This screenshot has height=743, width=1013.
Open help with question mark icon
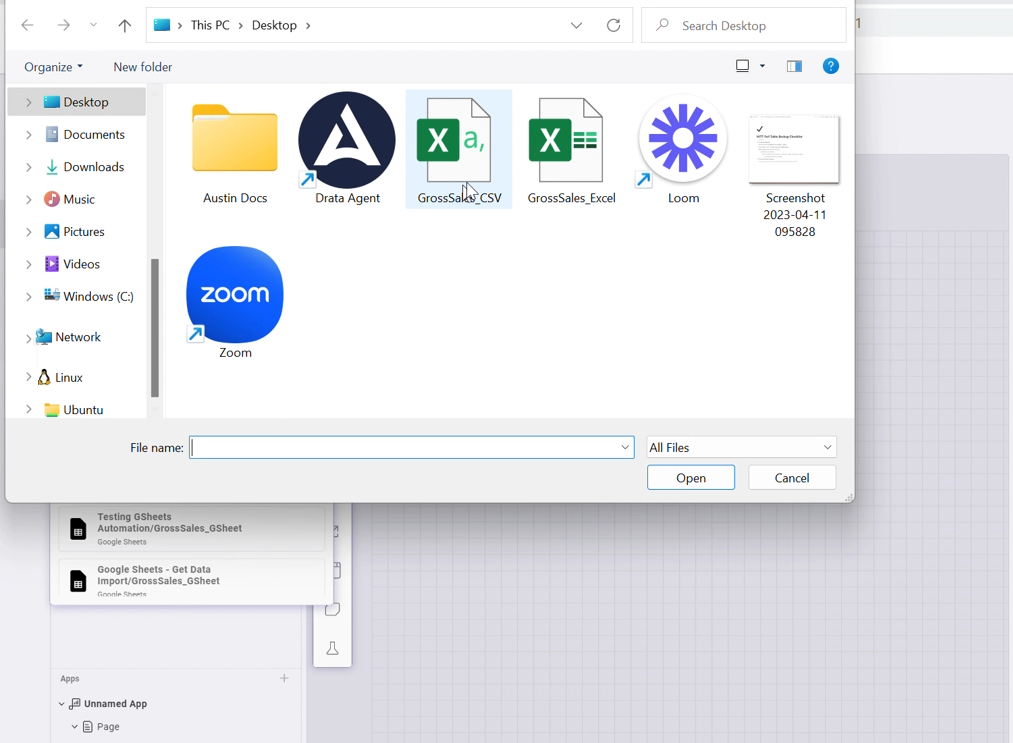830,66
